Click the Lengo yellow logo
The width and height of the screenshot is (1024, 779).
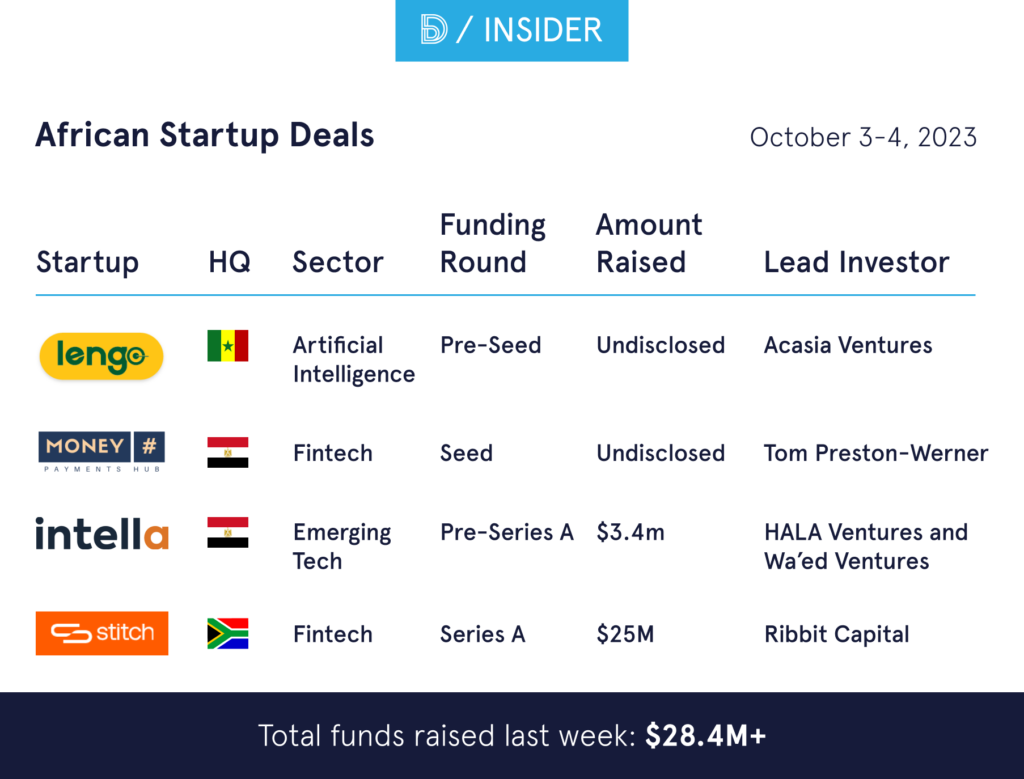tap(101, 357)
